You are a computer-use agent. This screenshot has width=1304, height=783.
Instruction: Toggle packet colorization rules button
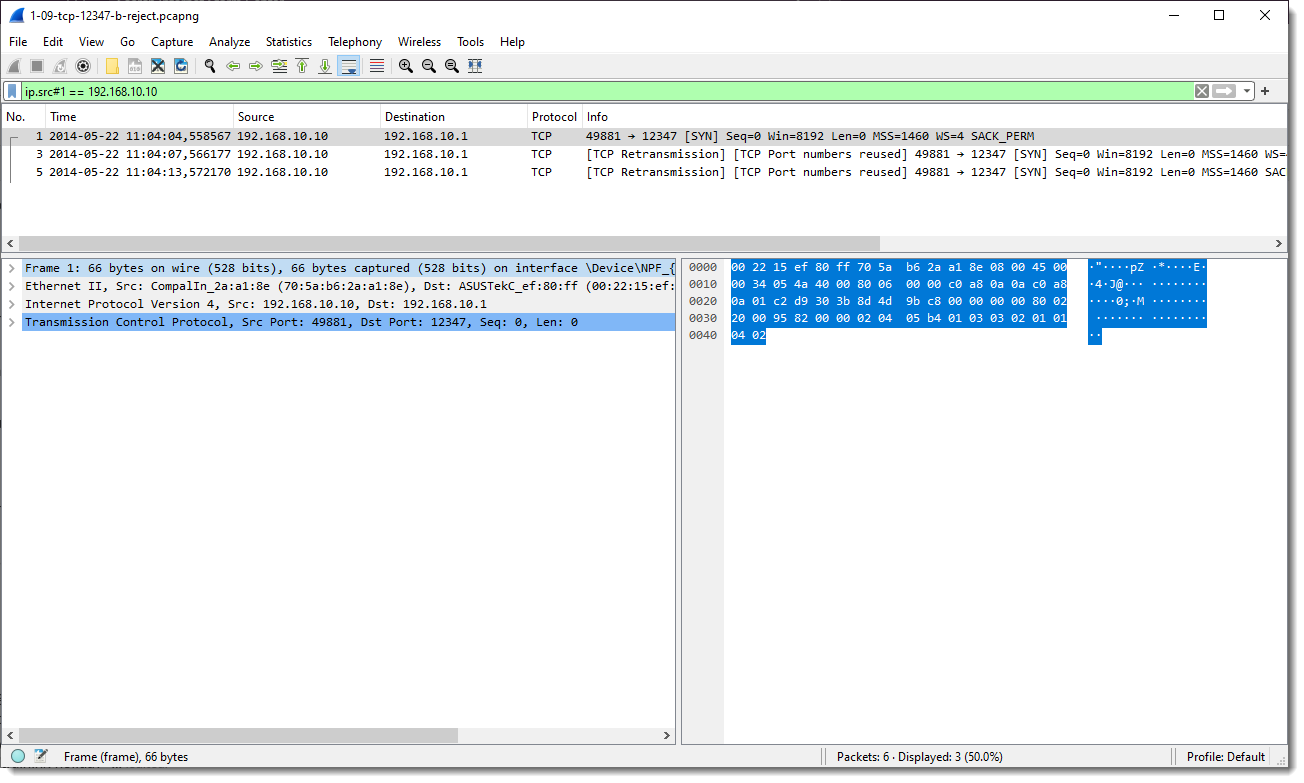coord(377,66)
